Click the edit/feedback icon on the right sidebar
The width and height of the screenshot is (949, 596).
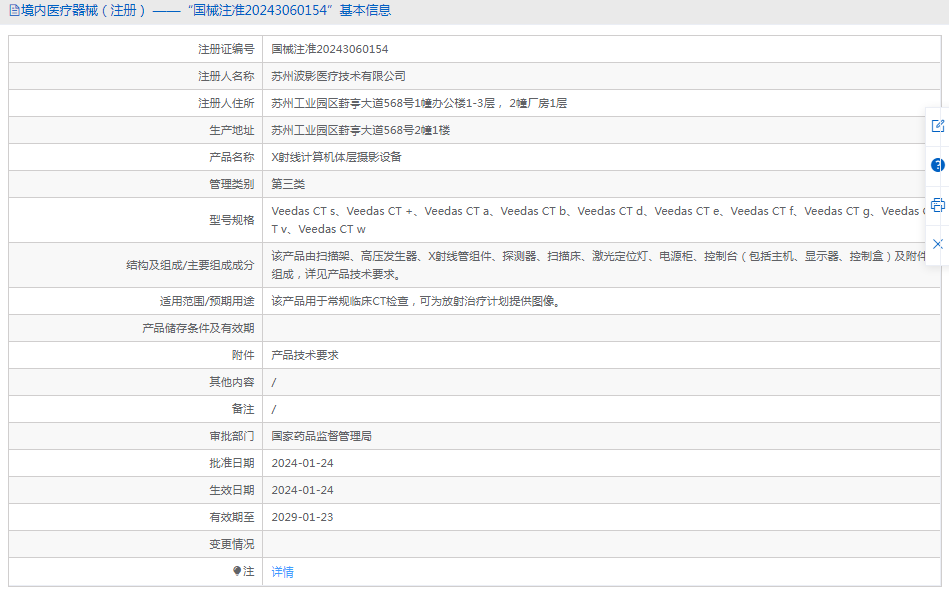(938, 126)
